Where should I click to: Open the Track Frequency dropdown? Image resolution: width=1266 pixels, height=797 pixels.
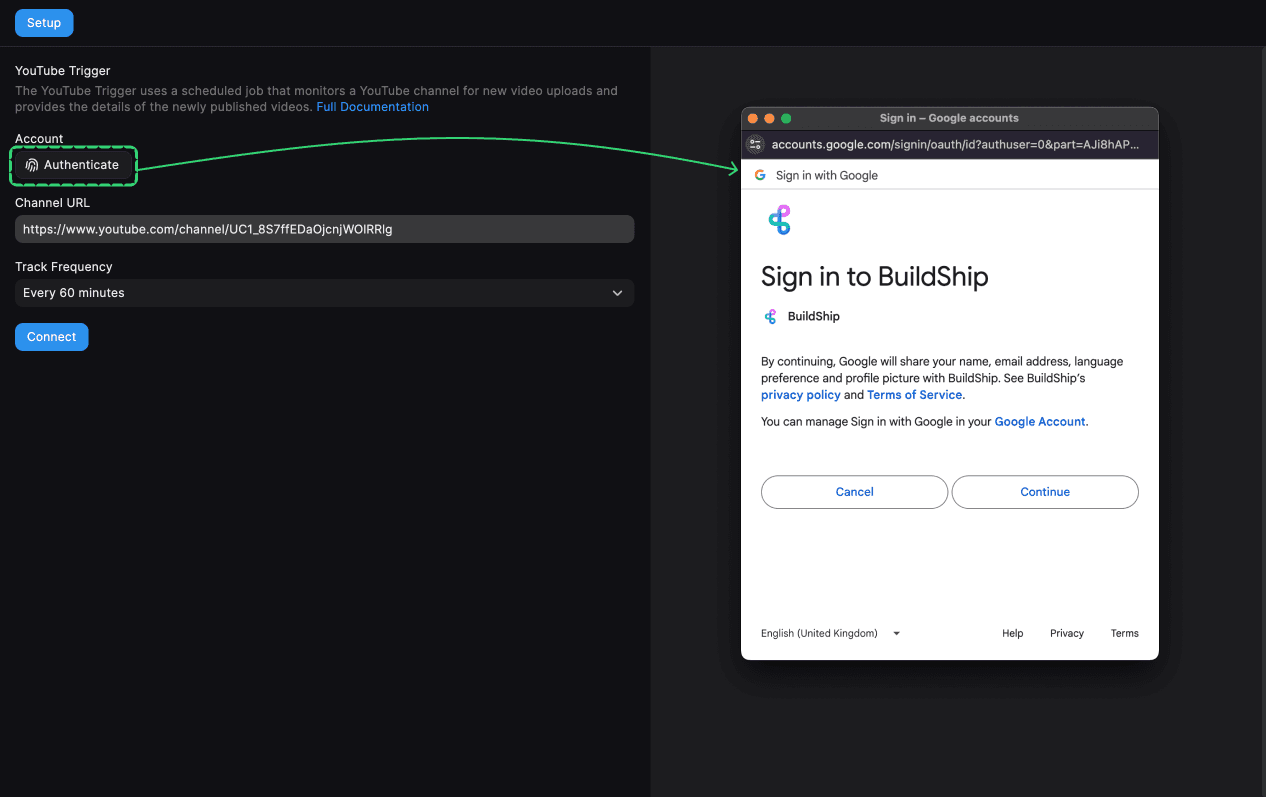324,293
